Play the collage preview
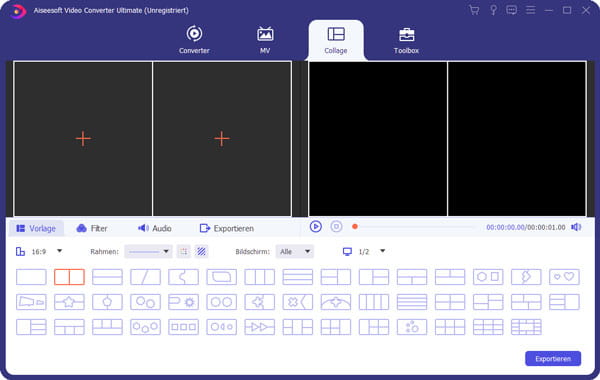This screenshot has width=600, height=380. pos(316,227)
